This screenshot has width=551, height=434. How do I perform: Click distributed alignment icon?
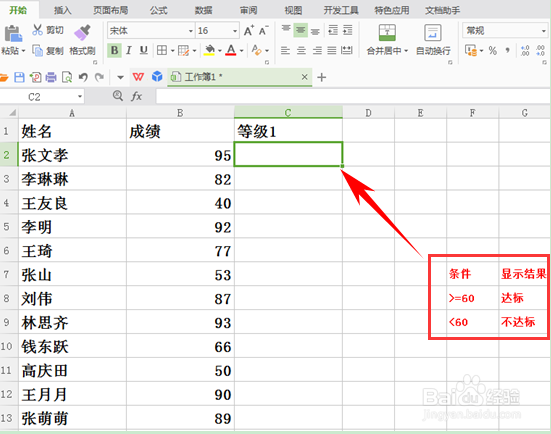347,51
